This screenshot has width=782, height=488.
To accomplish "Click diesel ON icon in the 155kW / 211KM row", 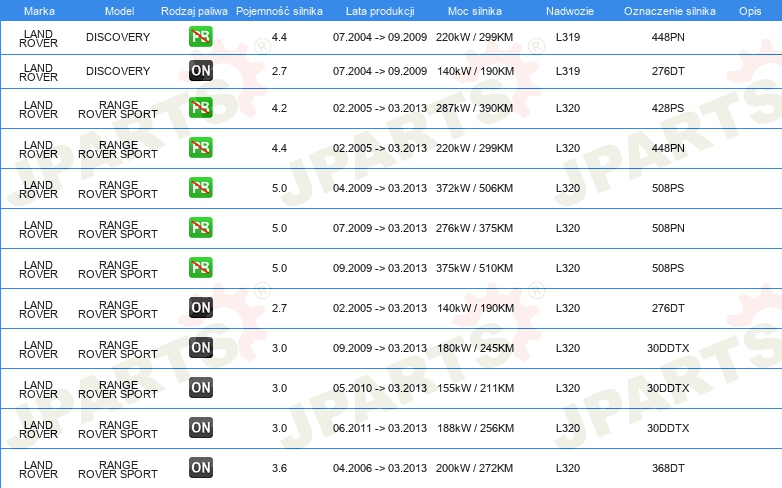I will coord(200,387).
